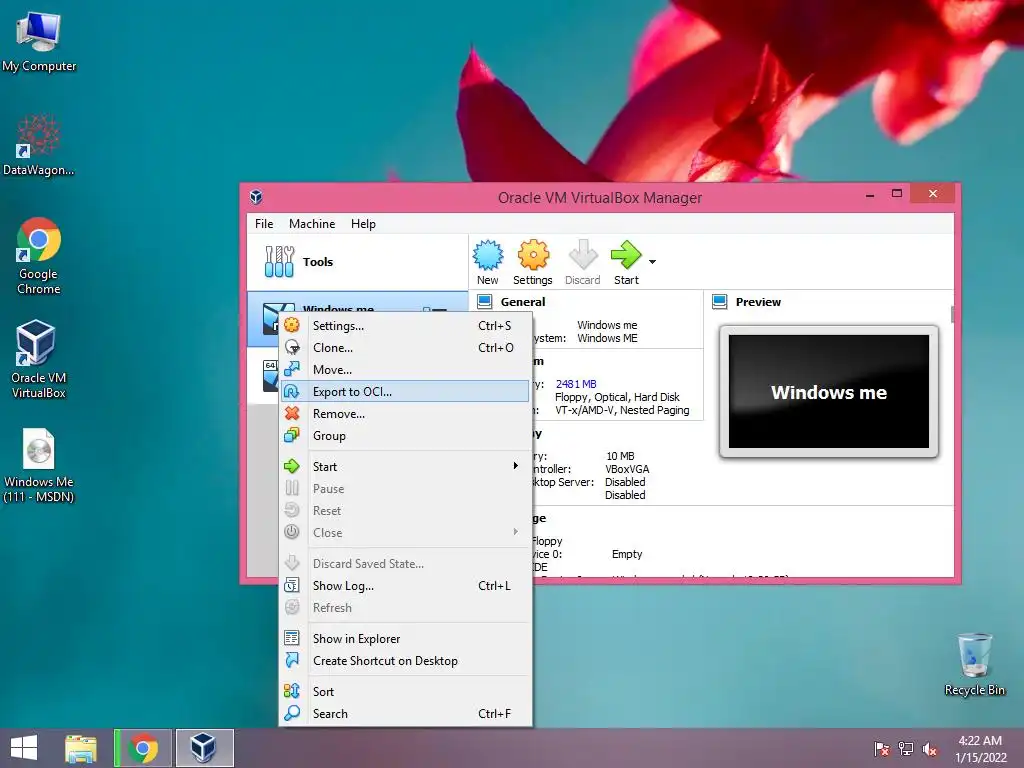Select the Tools entry in left panel

357,262
